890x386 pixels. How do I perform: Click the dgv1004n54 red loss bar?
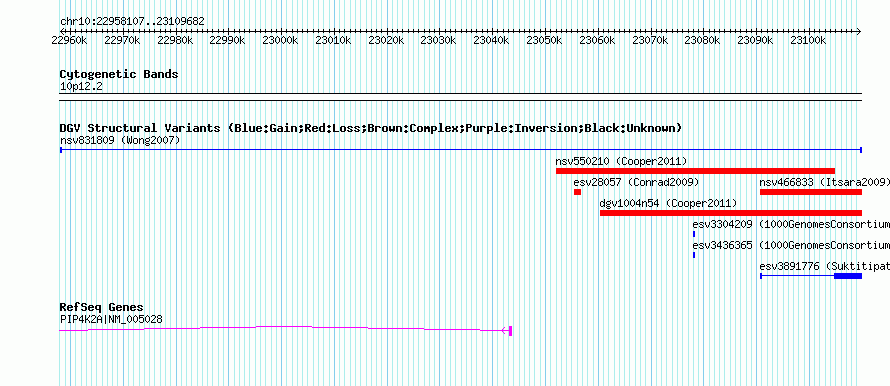[731, 213]
